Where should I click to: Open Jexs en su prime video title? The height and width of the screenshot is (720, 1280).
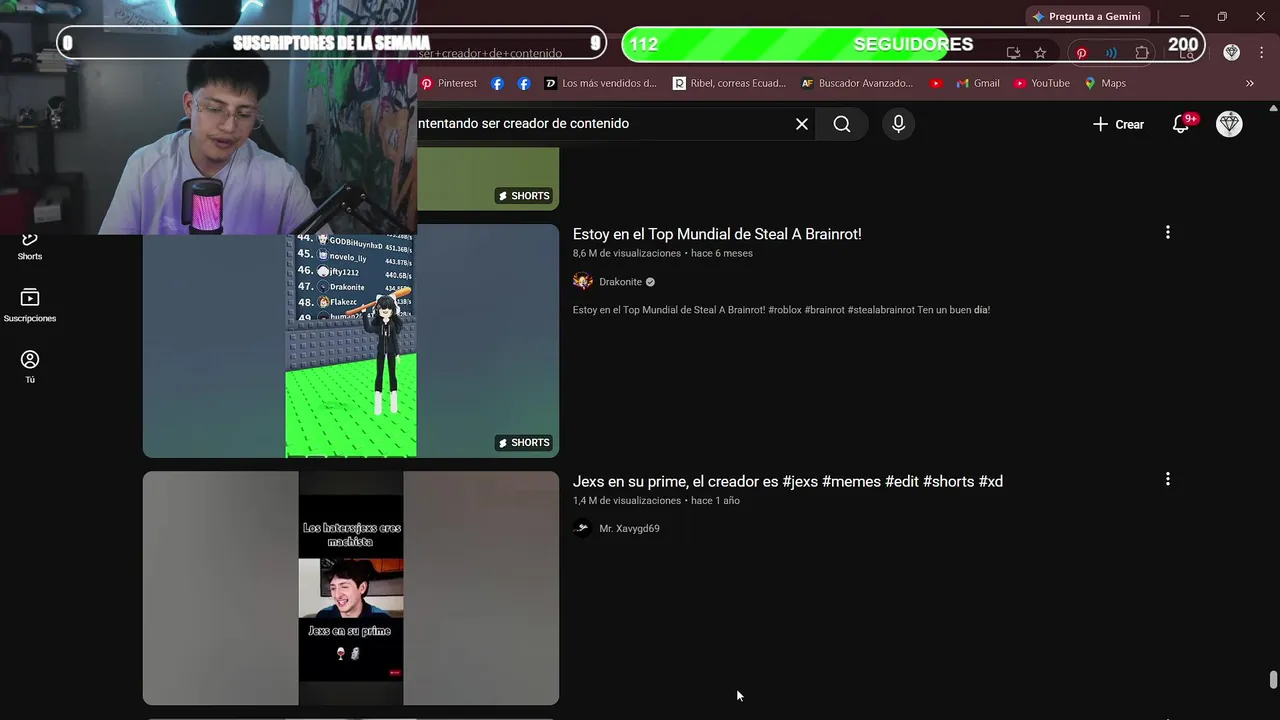click(x=788, y=481)
